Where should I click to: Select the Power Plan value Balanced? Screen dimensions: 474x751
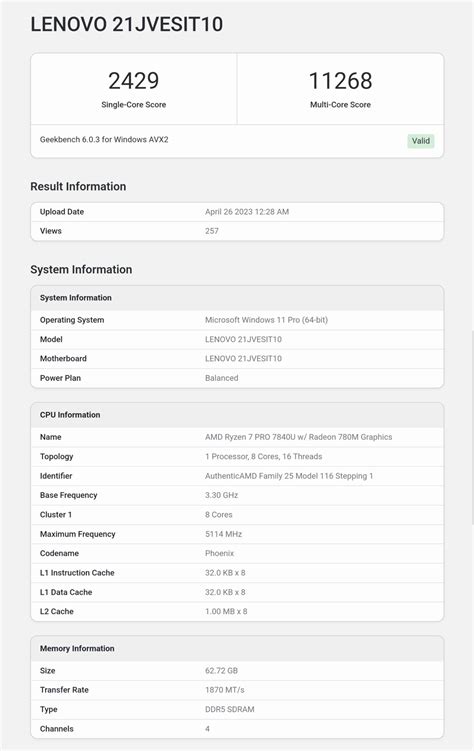pos(221,378)
